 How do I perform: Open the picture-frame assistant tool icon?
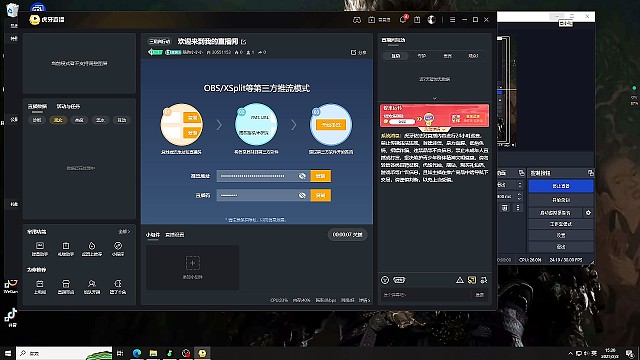pos(40,248)
